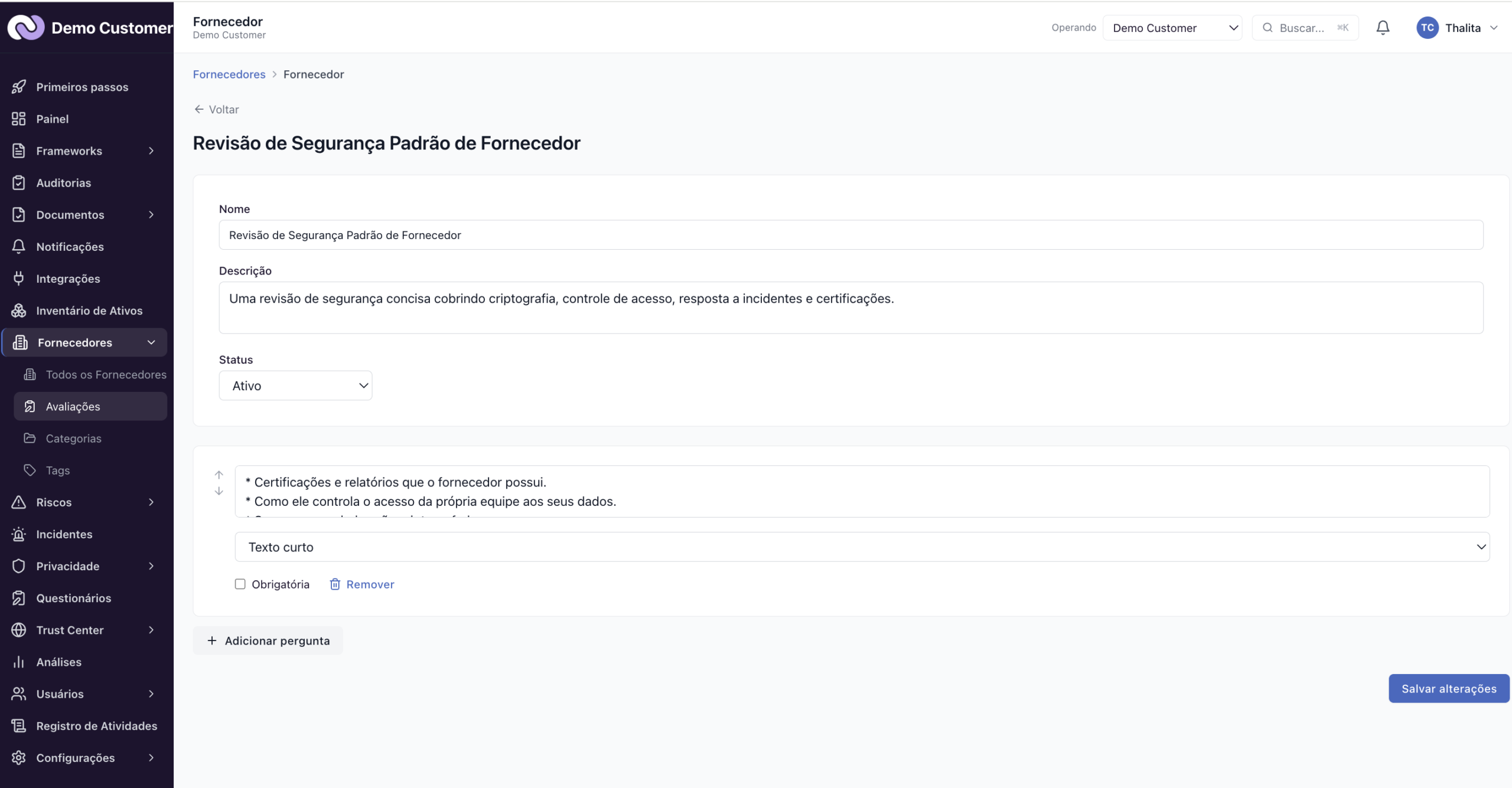
Task: Click the trash icon beside Remover
Action: pyautogui.click(x=335, y=584)
